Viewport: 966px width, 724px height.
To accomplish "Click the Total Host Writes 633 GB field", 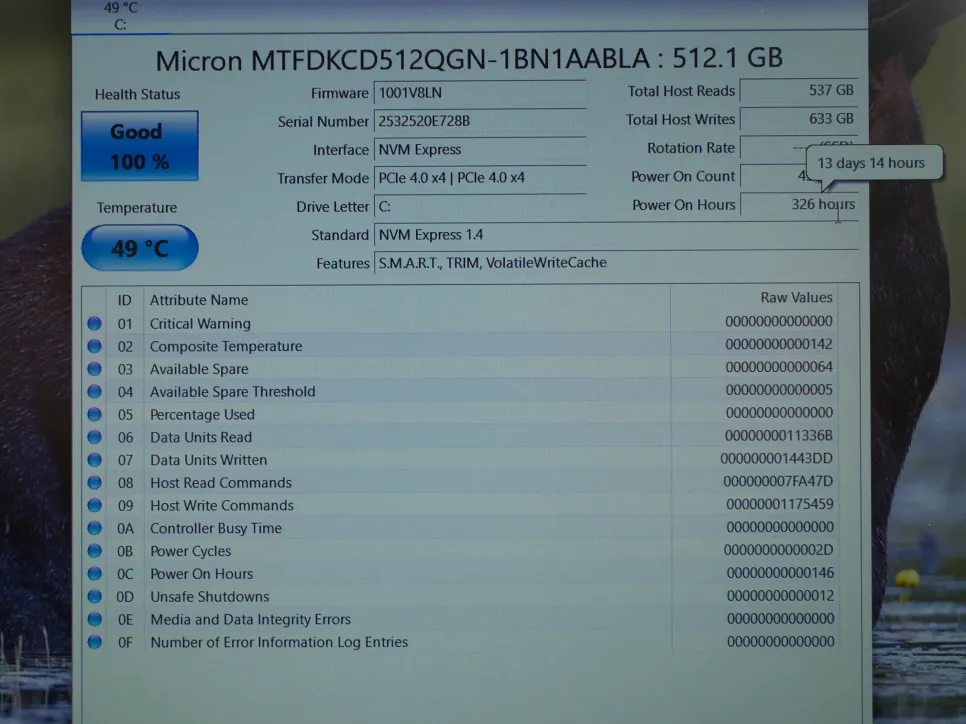I will click(798, 119).
